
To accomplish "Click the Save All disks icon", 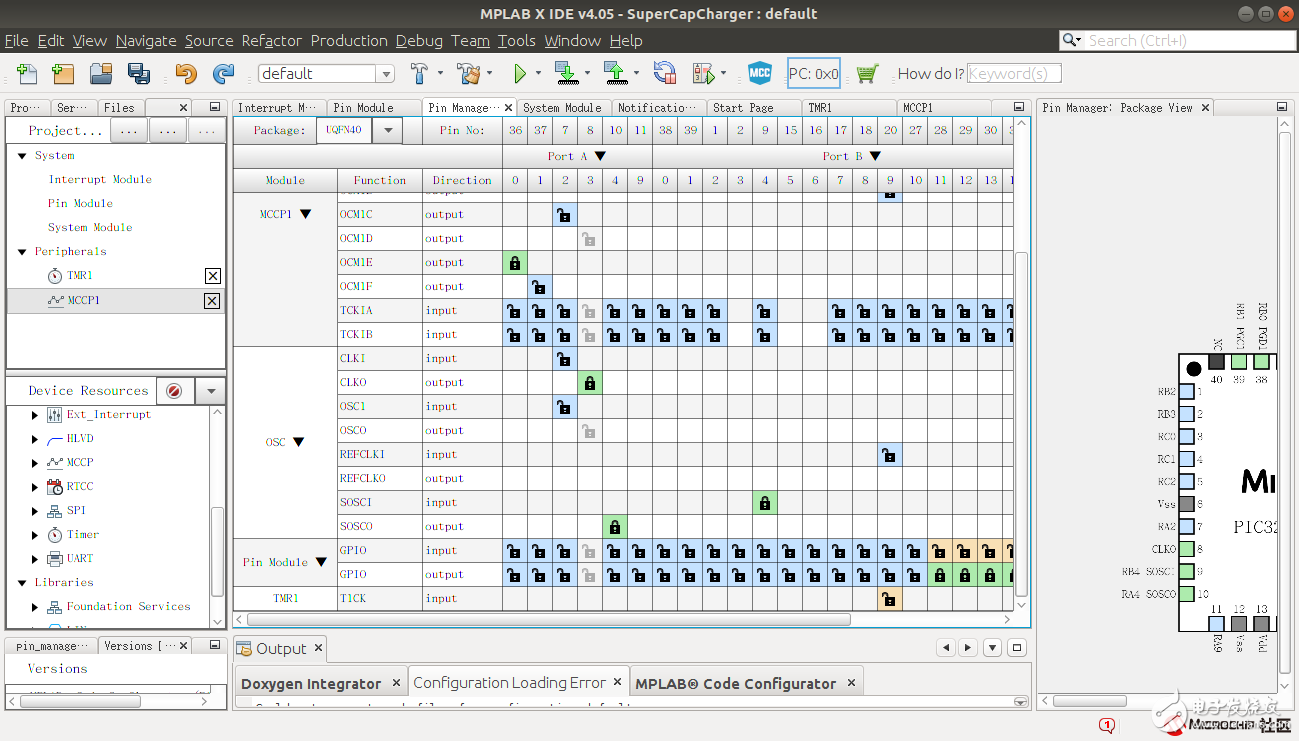I will [x=138, y=73].
